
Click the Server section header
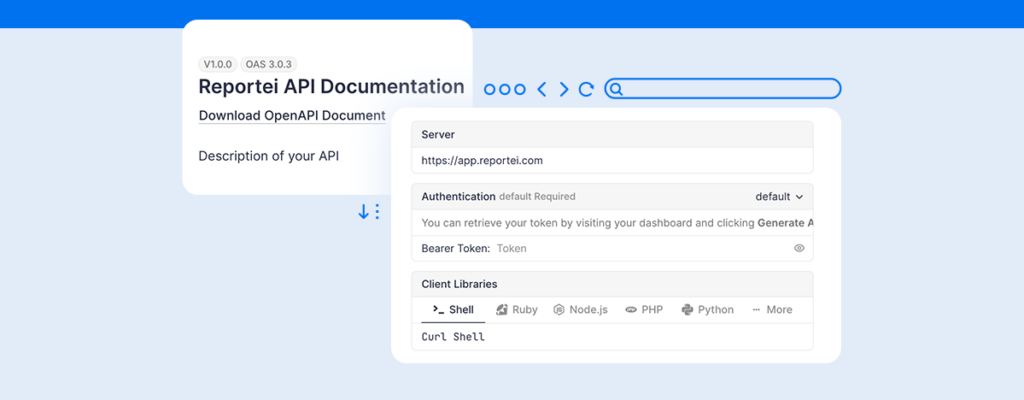[x=438, y=135]
